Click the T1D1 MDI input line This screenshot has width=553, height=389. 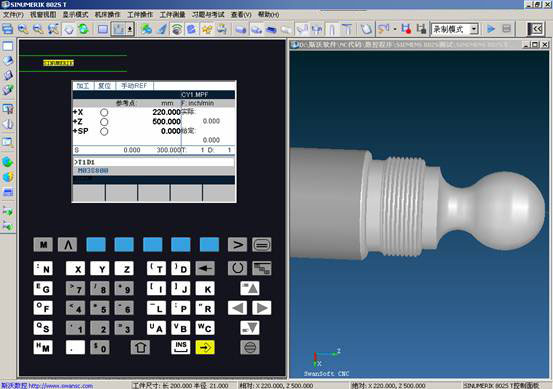coord(153,162)
